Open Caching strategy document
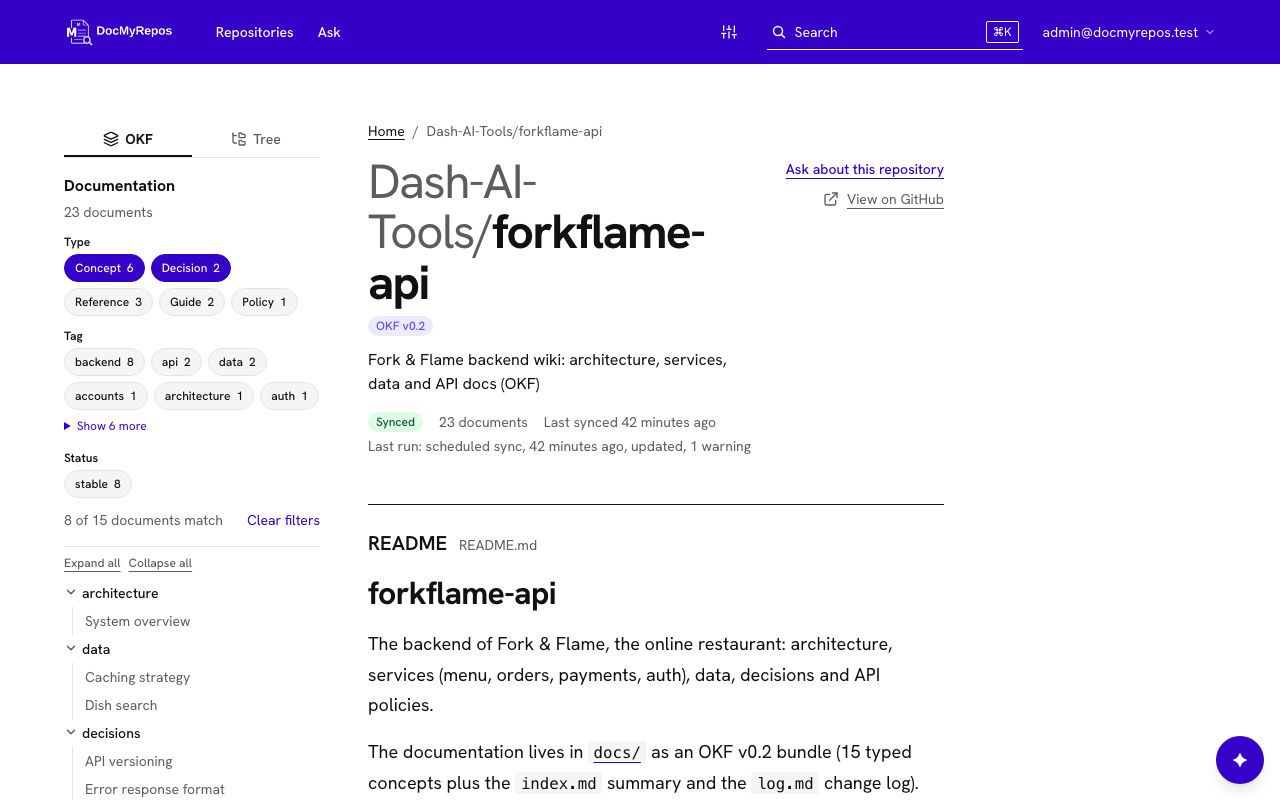Viewport: 1280px width, 800px height. (x=138, y=677)
